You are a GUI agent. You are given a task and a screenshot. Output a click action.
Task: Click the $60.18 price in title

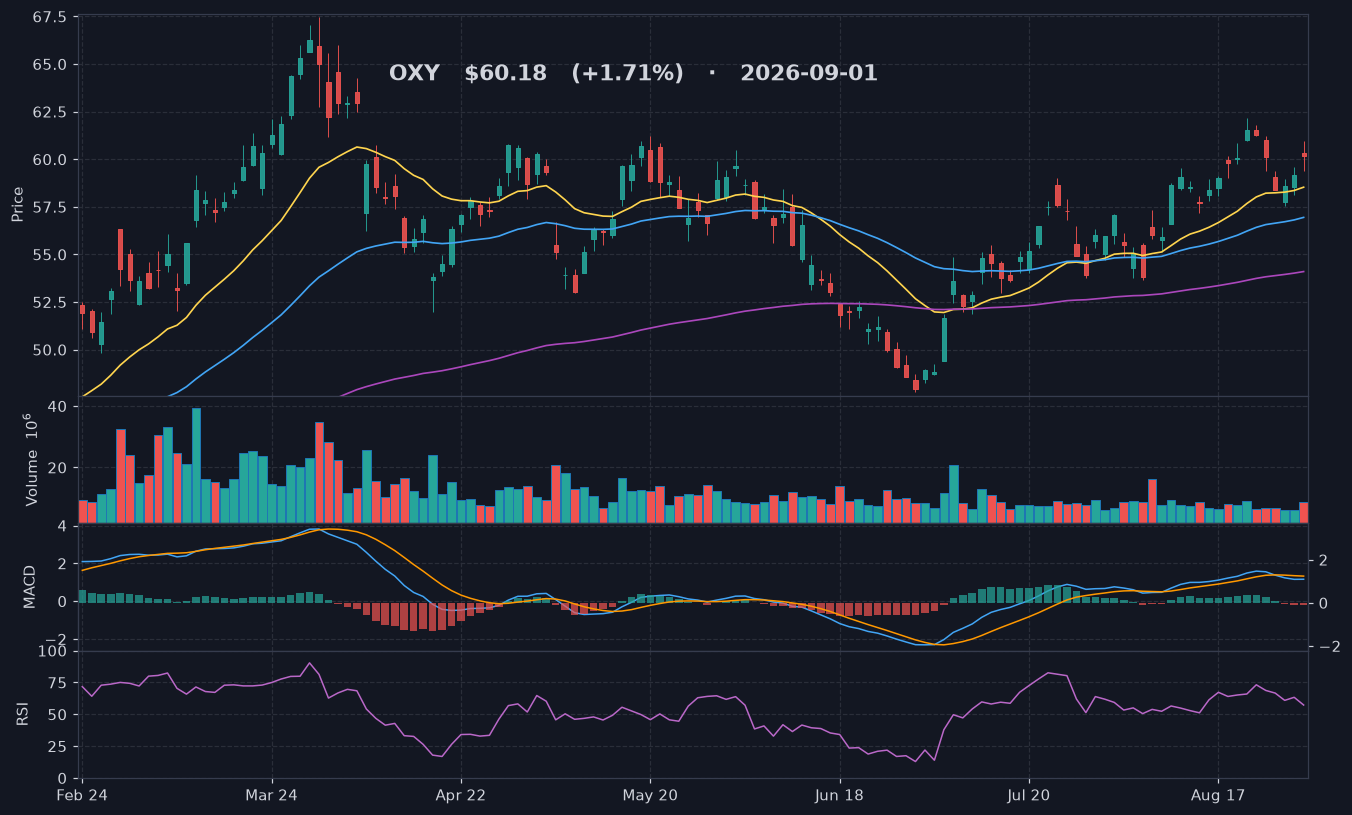(505, 73)
